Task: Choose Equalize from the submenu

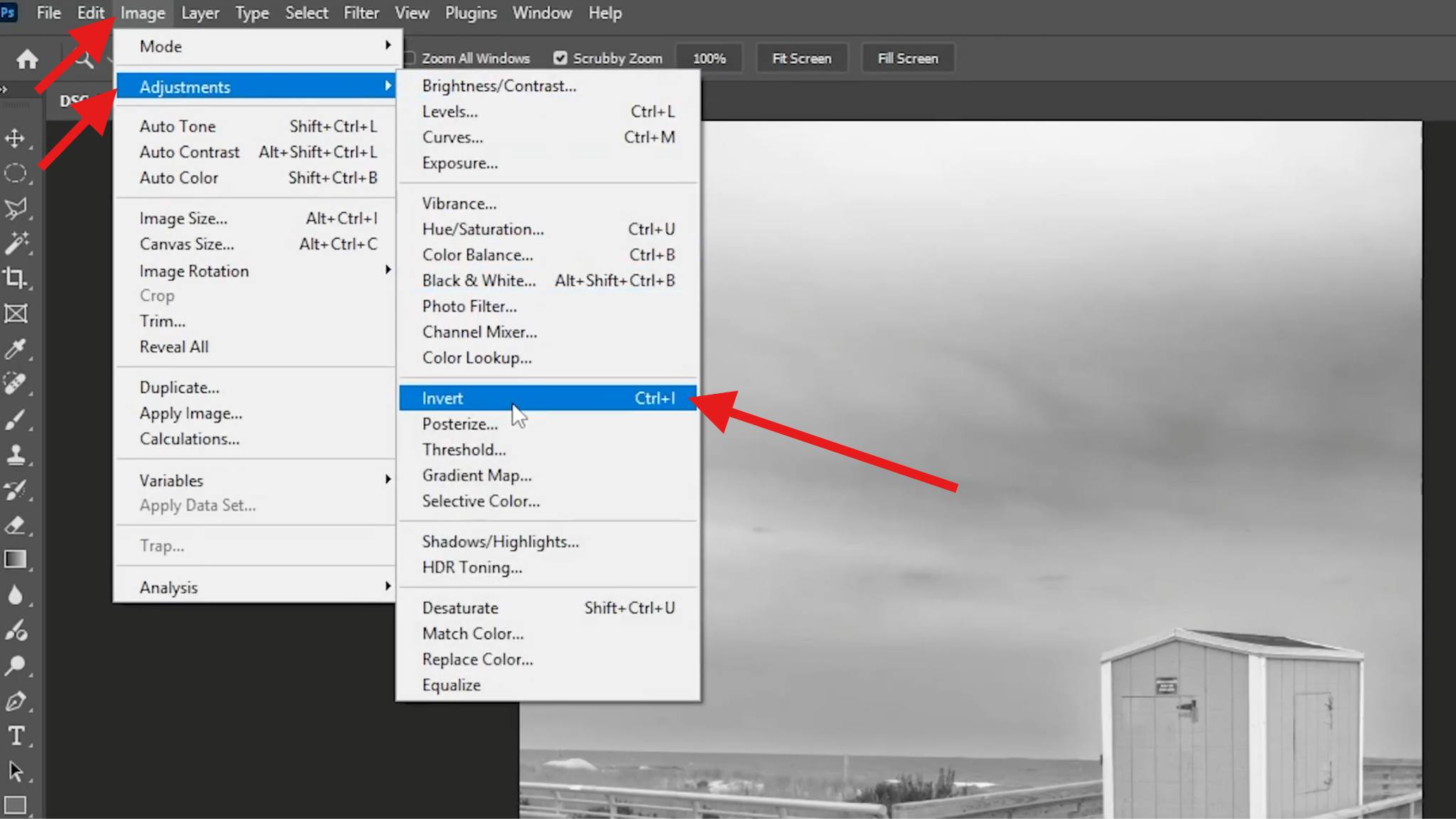Action: click(548, 685)
